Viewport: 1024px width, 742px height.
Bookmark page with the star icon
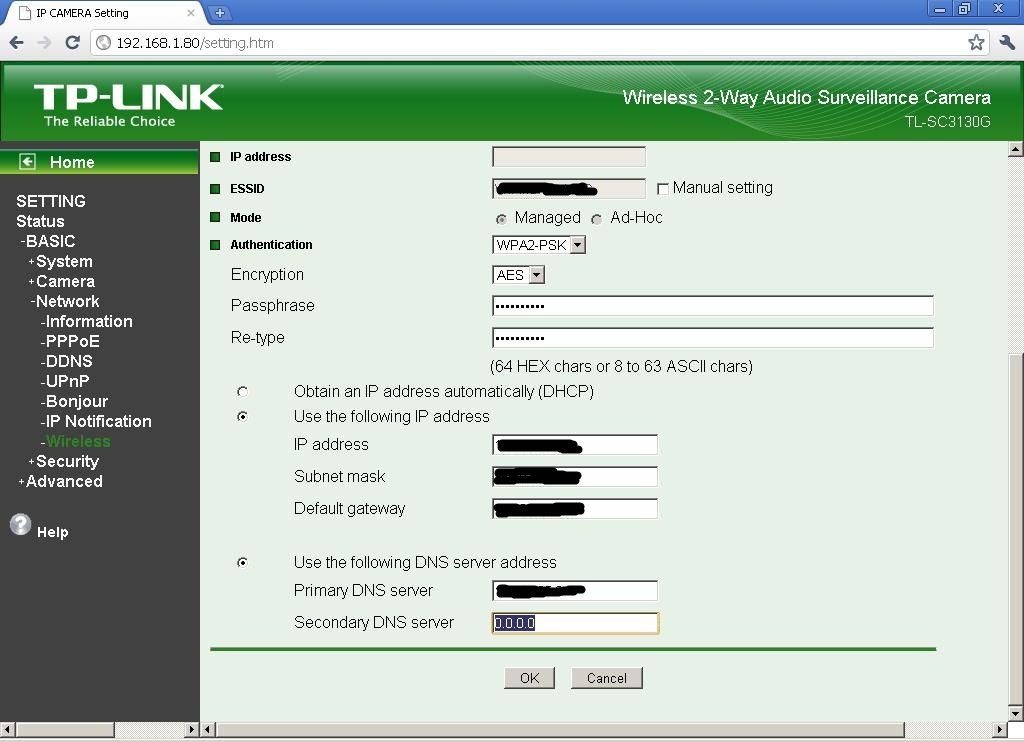pos(976,42)
